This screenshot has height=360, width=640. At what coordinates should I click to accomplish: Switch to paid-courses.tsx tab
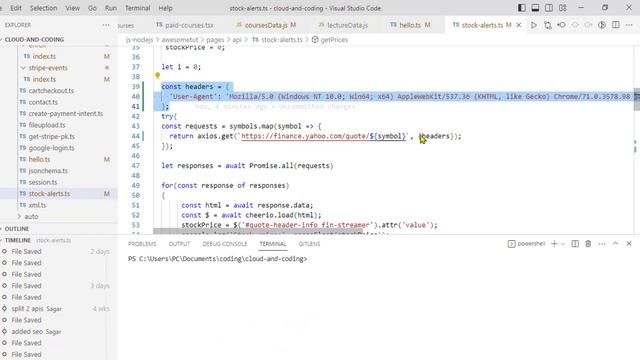(x=185, y=25)
